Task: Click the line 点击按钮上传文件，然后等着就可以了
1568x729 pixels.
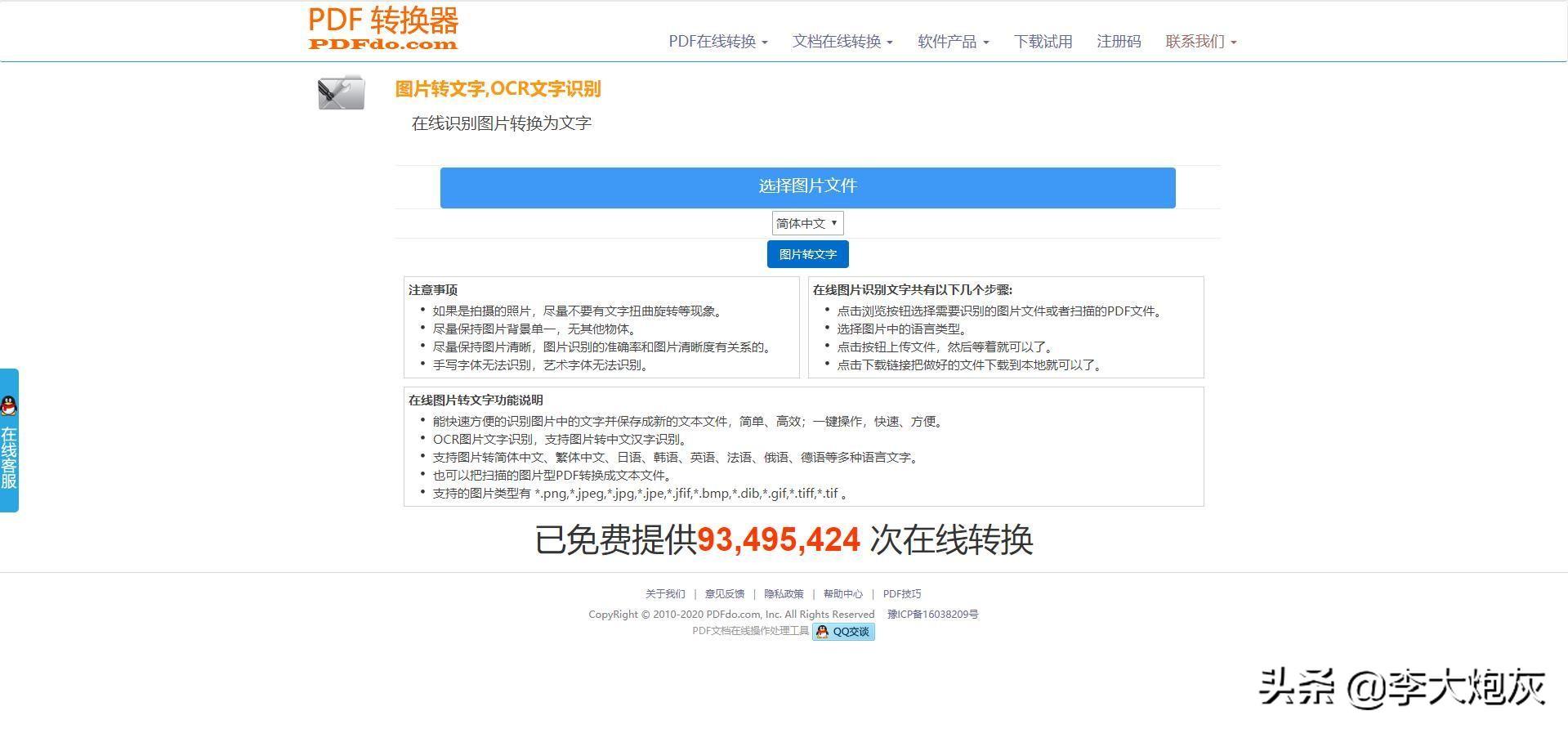Action: (x=947, y=347)
